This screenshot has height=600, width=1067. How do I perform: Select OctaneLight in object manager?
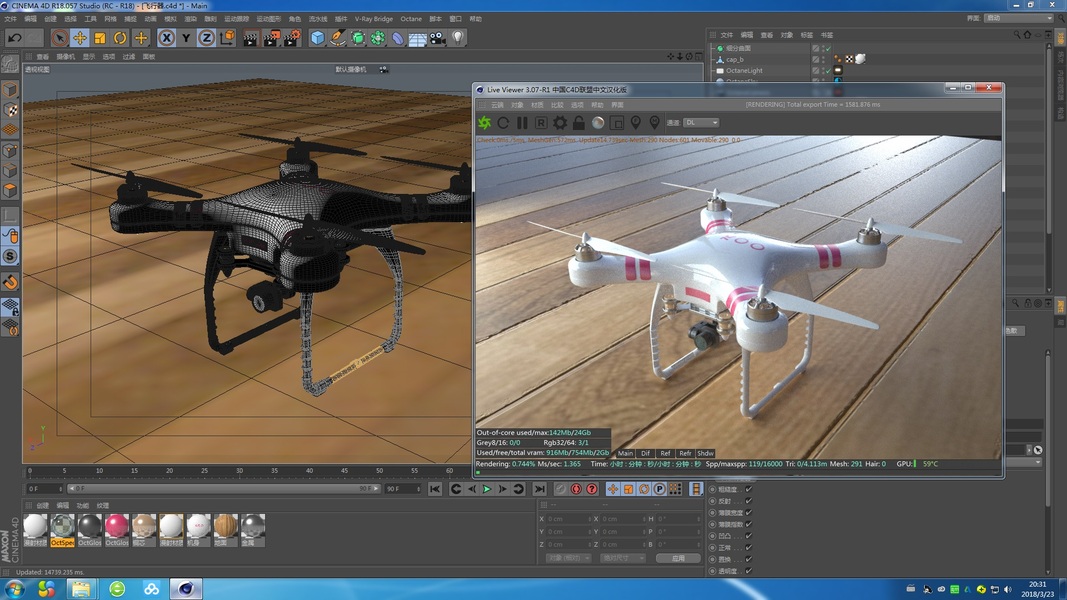744,71
